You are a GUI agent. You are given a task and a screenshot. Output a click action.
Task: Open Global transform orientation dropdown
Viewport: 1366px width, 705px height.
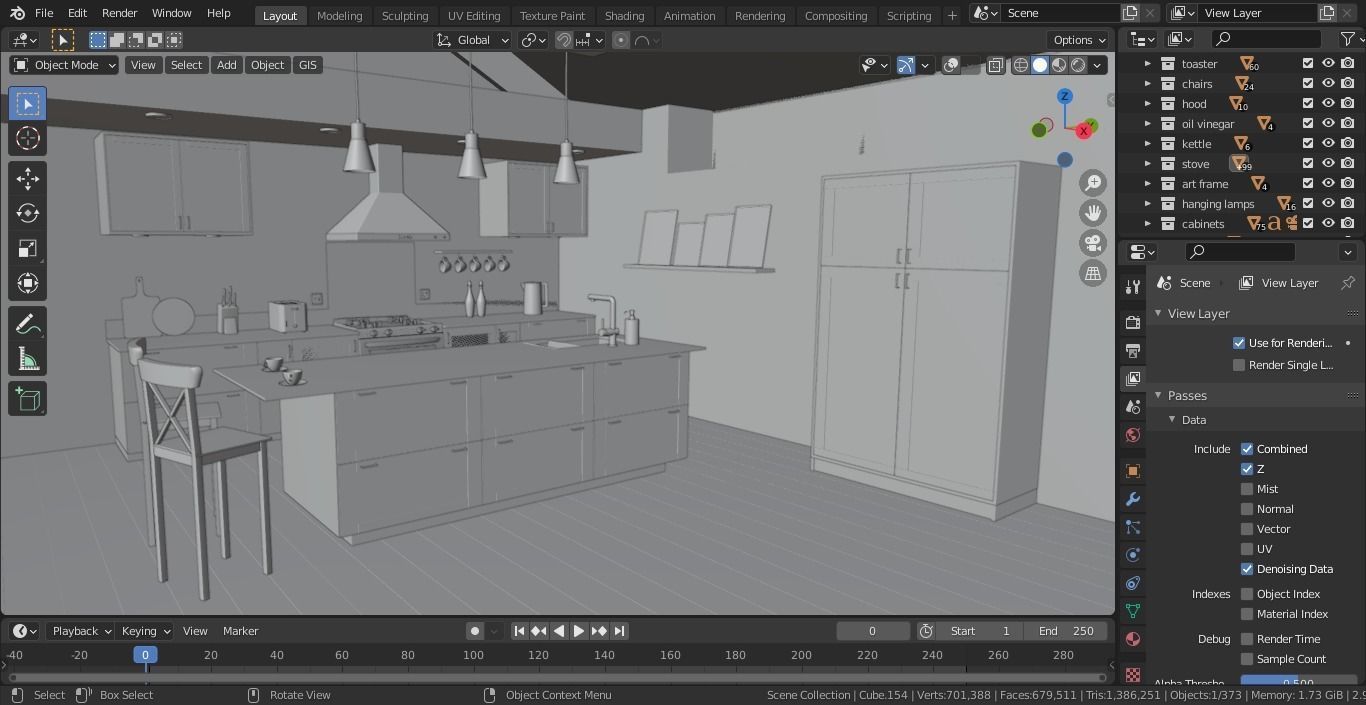coord(473,40)
